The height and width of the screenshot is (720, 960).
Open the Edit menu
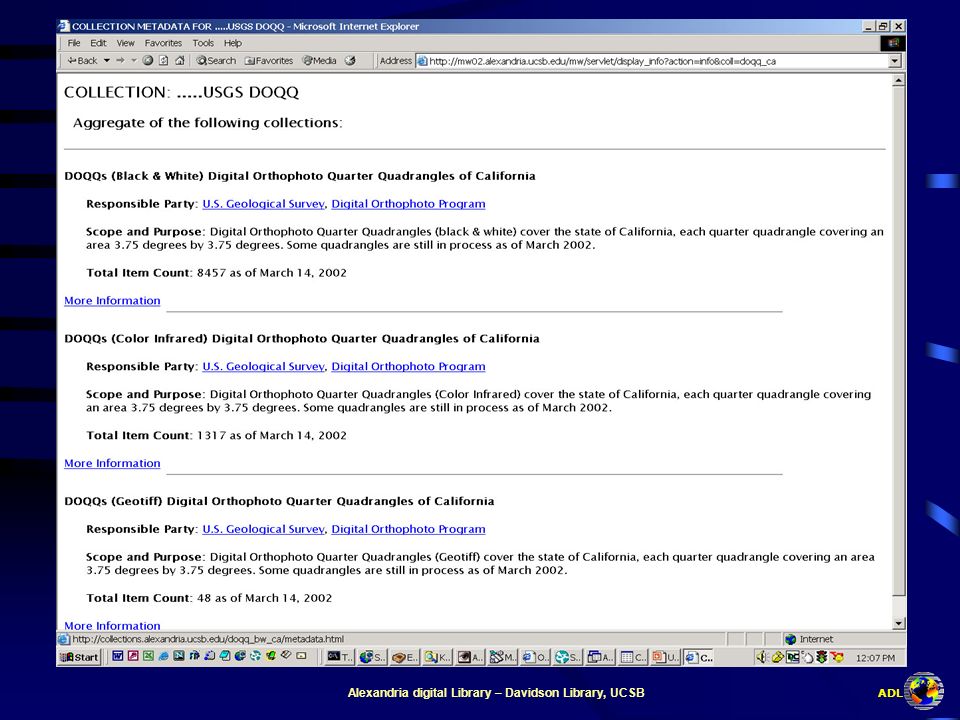point(98,43)
